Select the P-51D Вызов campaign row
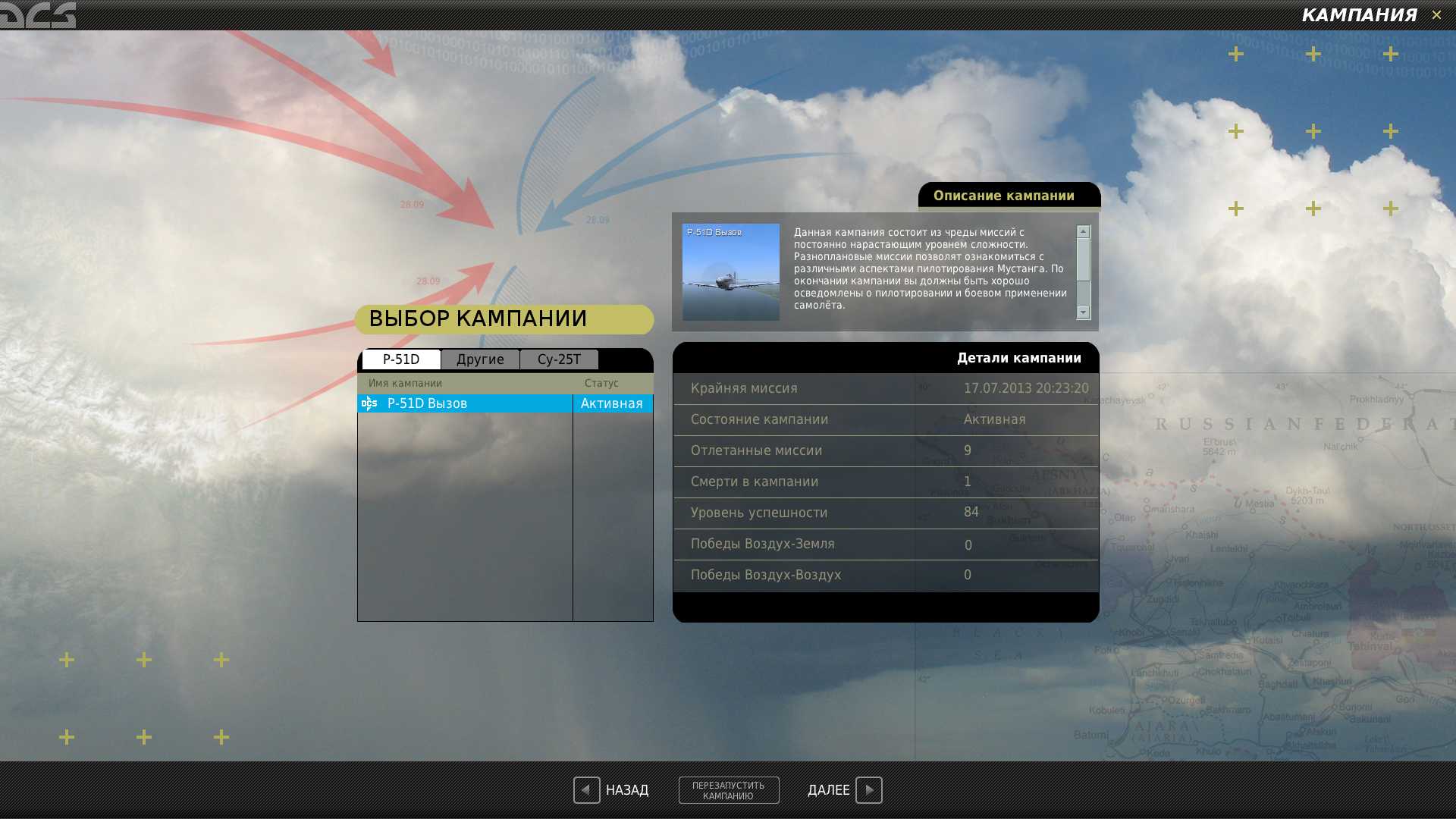 pyautogui.click(x=505, y=403)
